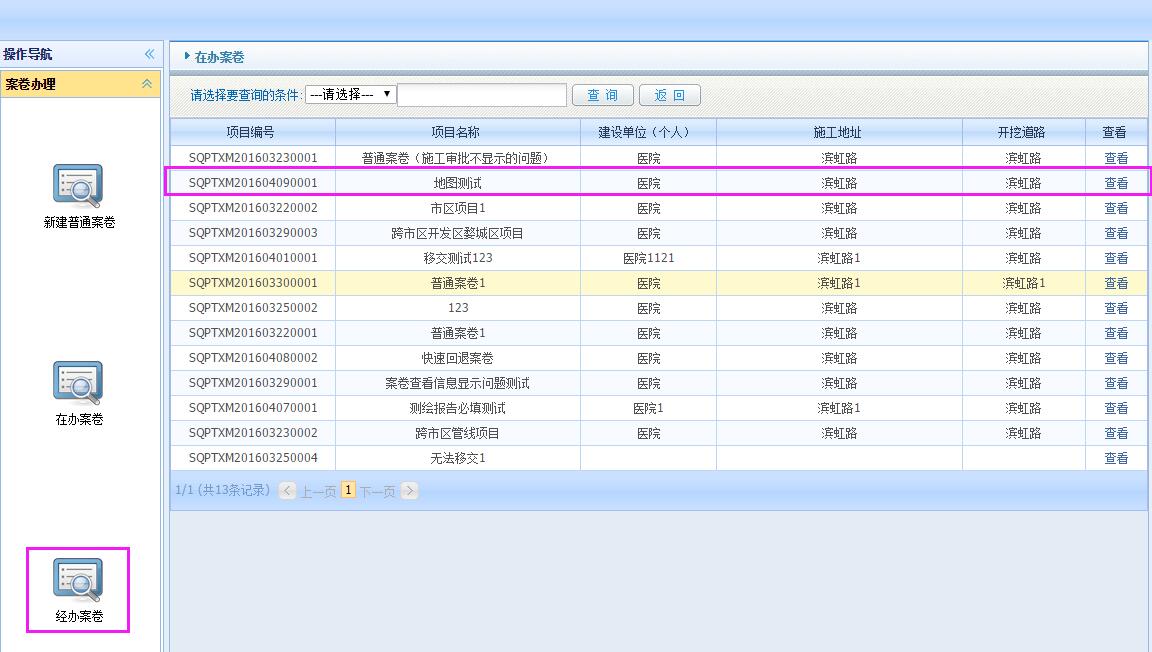
Task: Click the 施工地址 column header
Action: click(x=839, y=132)
